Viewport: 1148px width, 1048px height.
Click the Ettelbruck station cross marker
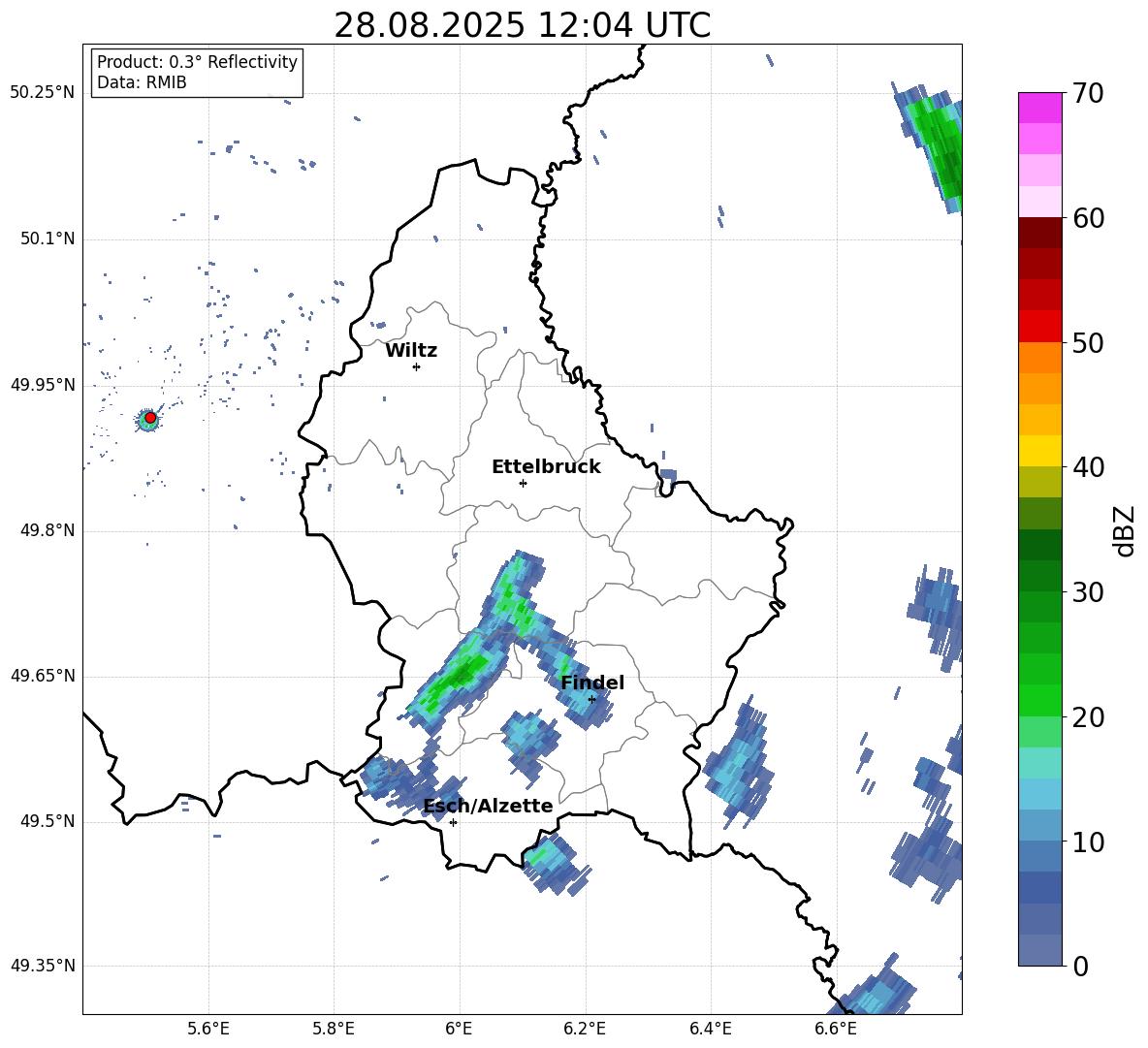[523, 483]
